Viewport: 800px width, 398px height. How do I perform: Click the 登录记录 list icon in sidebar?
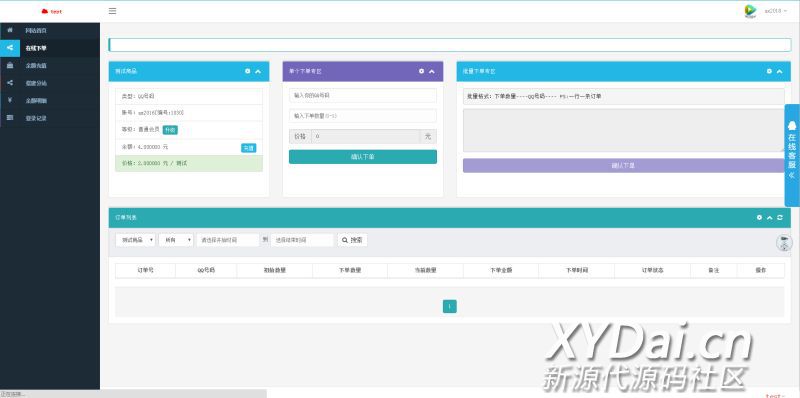coord(10,117)
